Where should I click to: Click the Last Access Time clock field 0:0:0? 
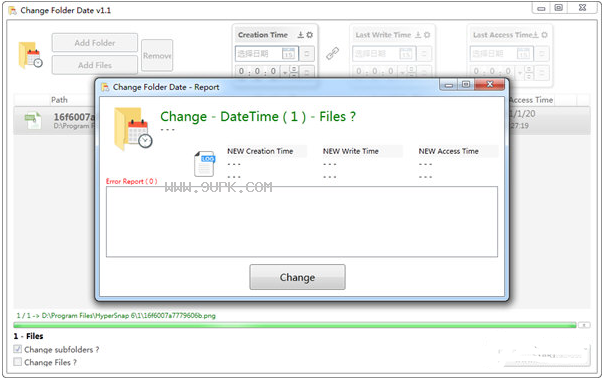tap(493, 71)
